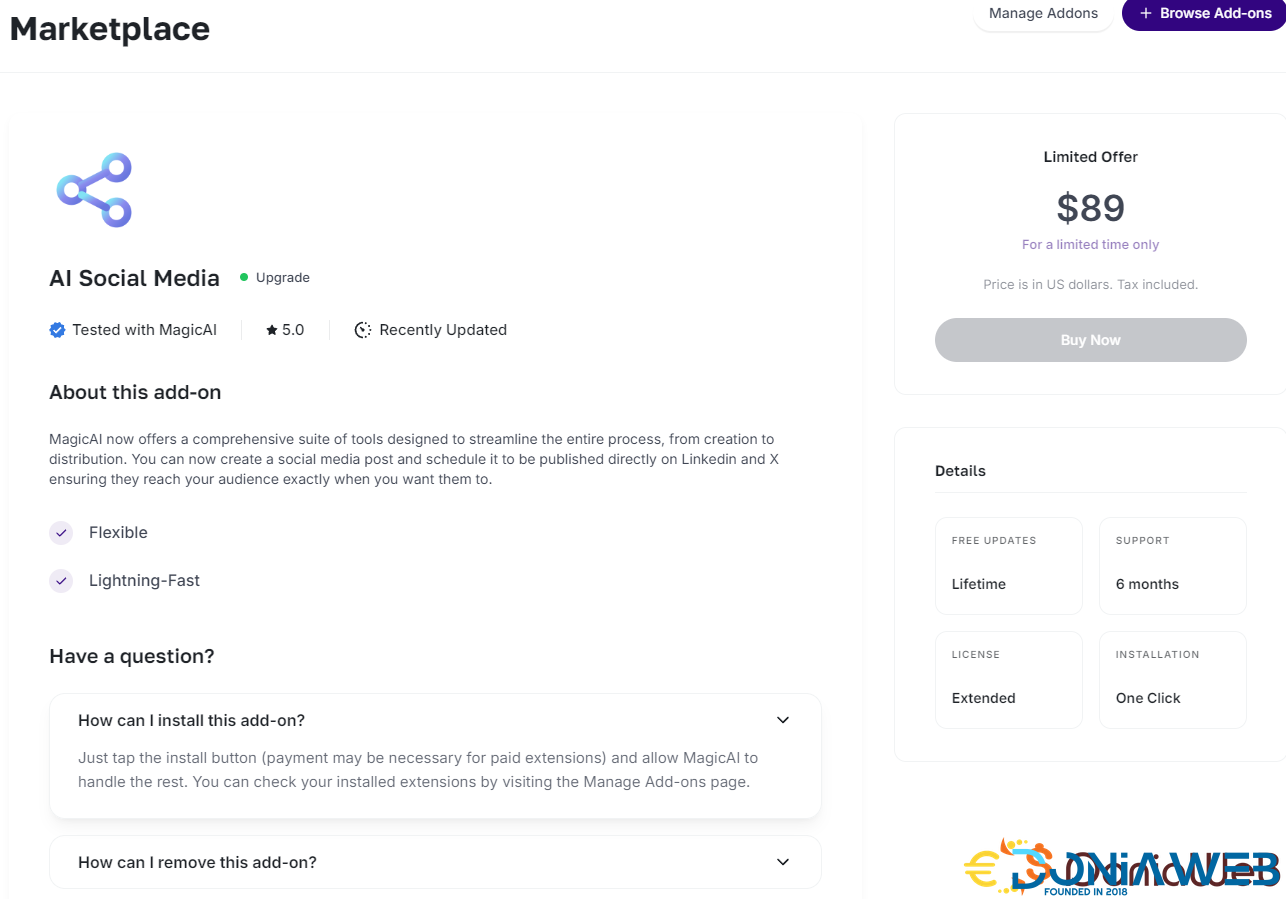Click the AI Social Media share logo
Image resolution: width=1286 pixels, height=899 pixels.
[95, 190]
